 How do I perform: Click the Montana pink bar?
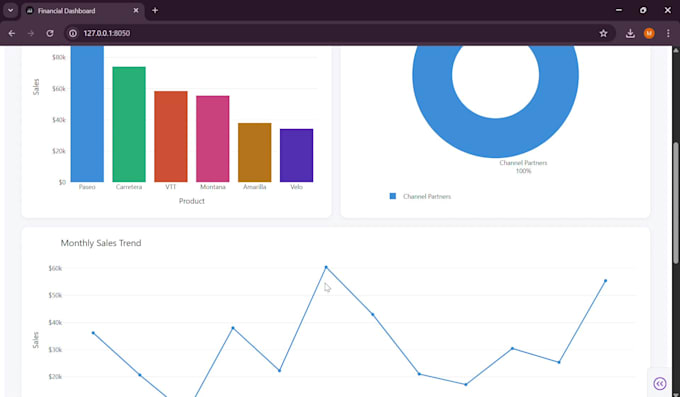[212, 139]
